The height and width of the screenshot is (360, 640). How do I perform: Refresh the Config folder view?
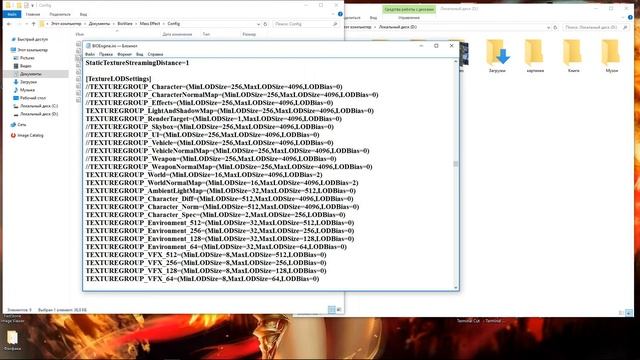[265, 24]
